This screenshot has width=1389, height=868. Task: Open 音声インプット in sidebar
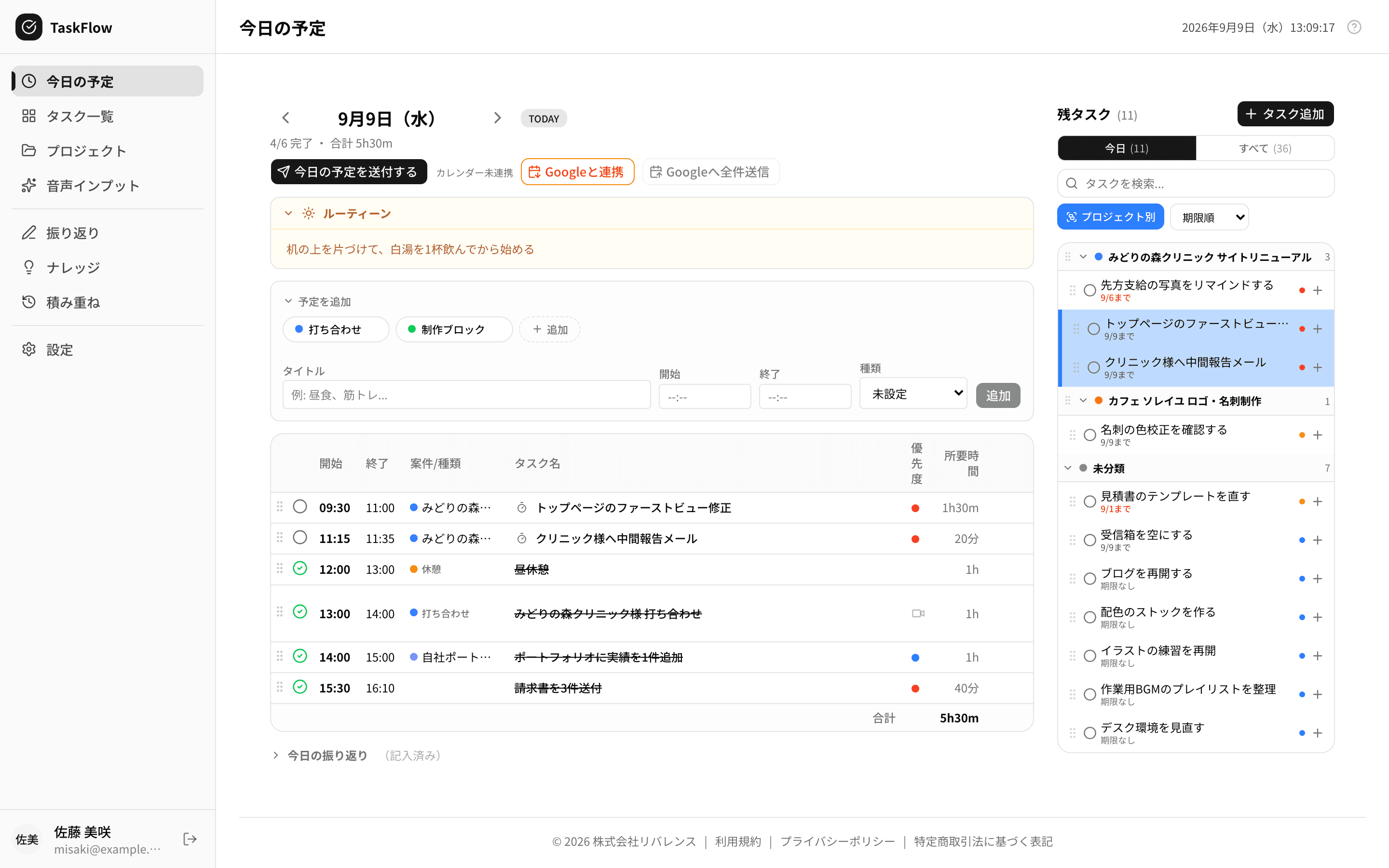[x=108, y=186]
